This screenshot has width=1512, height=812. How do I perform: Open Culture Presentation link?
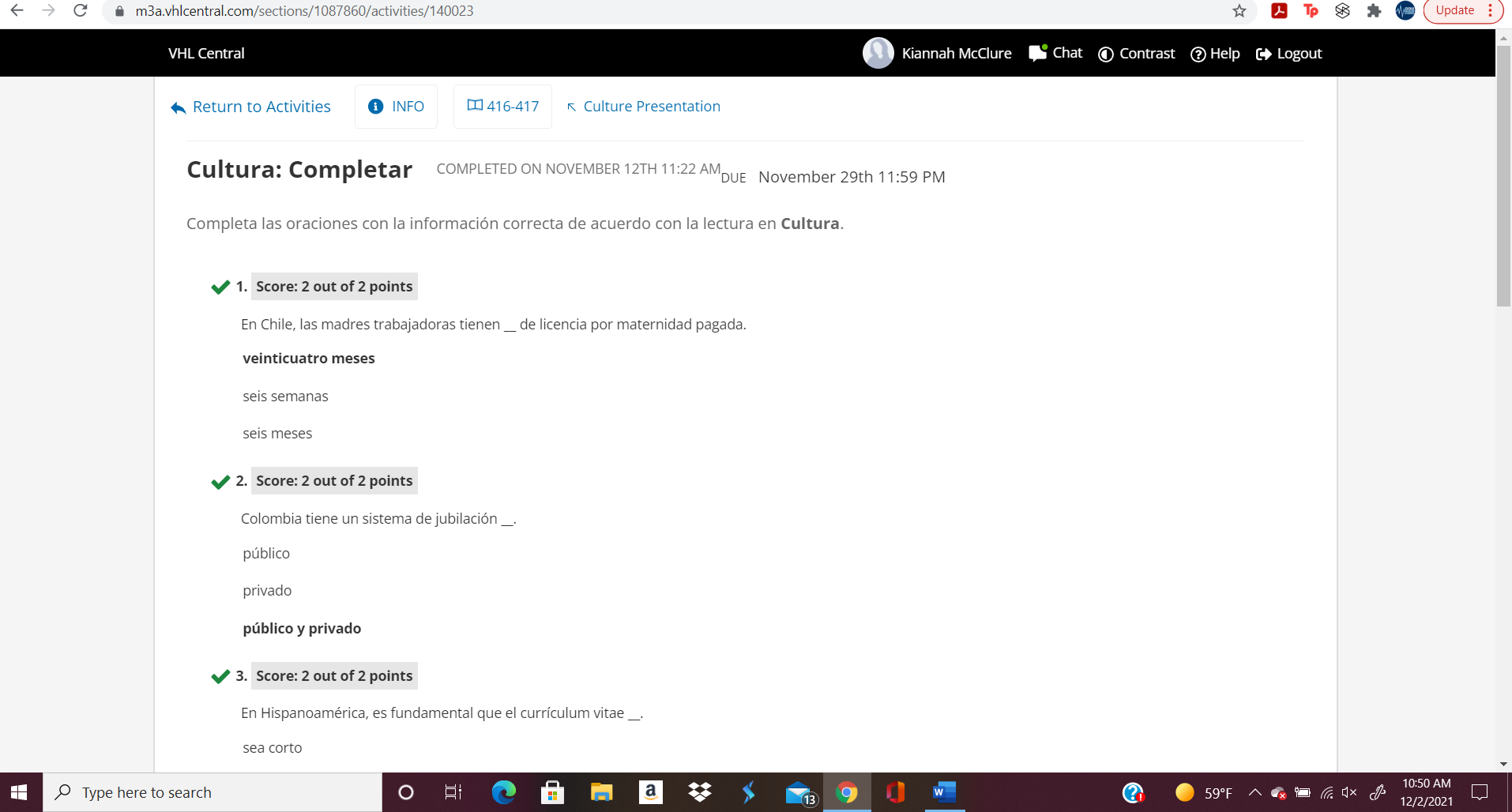coord(644,107)
